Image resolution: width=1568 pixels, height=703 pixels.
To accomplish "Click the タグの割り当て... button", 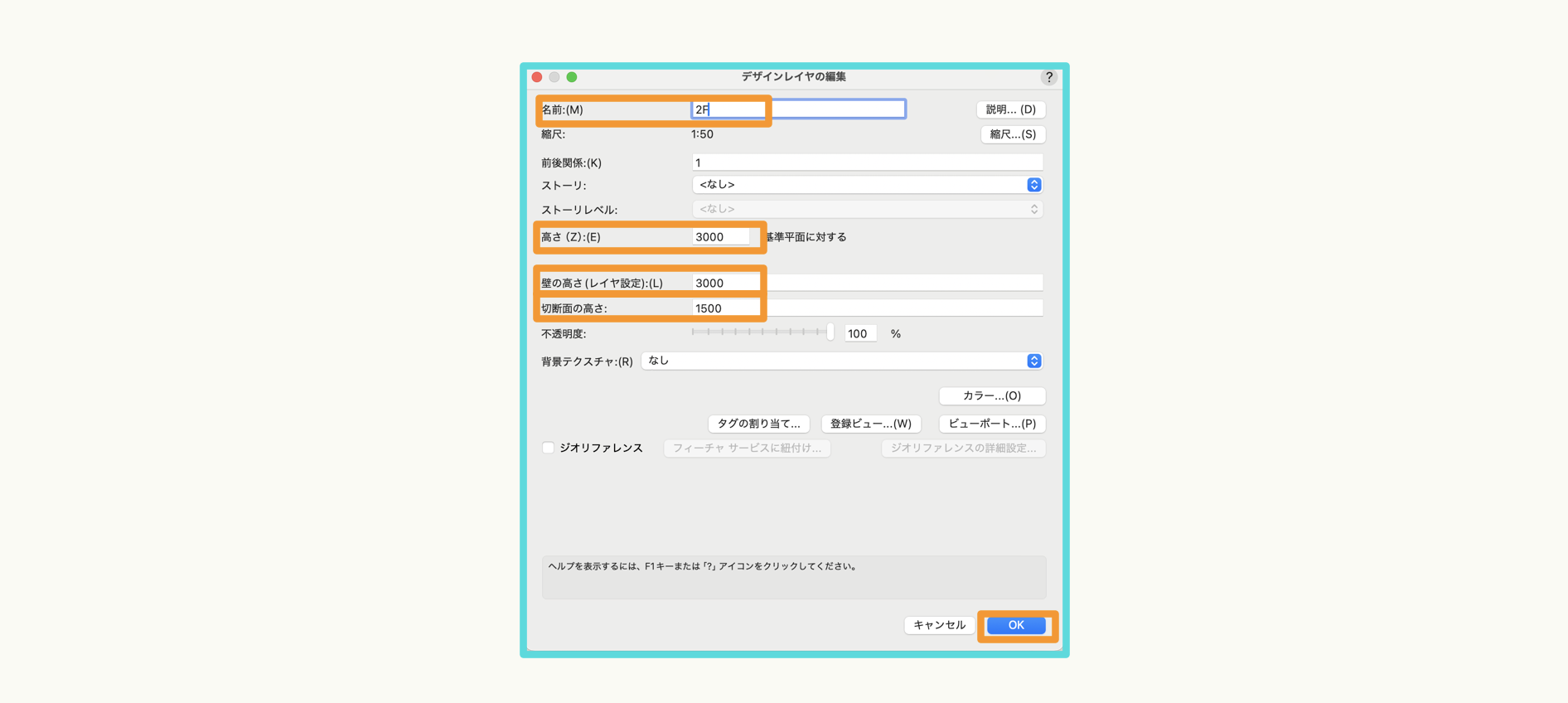I will (758, 424).
